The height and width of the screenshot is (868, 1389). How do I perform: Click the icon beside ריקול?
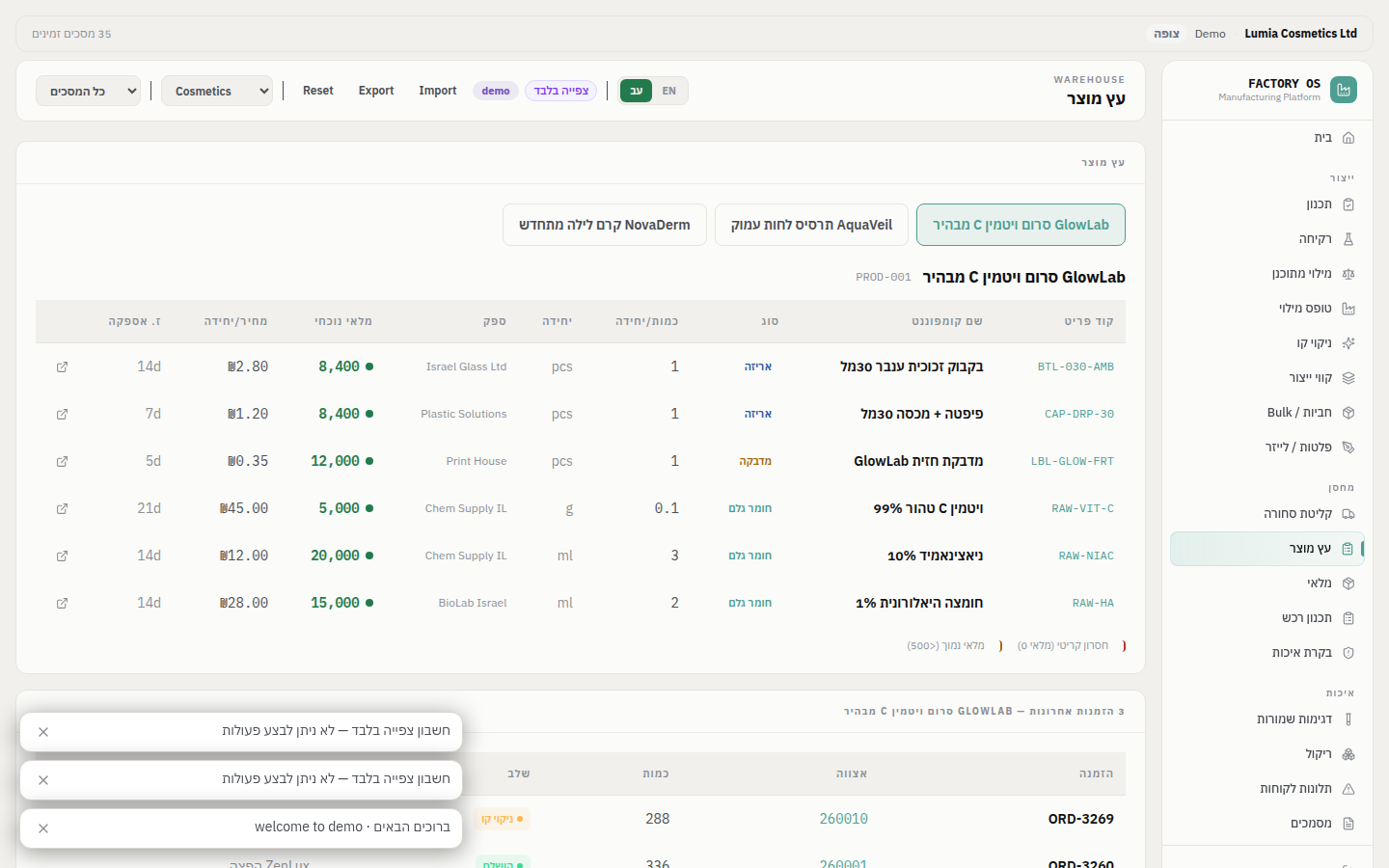click(1348, 754)
